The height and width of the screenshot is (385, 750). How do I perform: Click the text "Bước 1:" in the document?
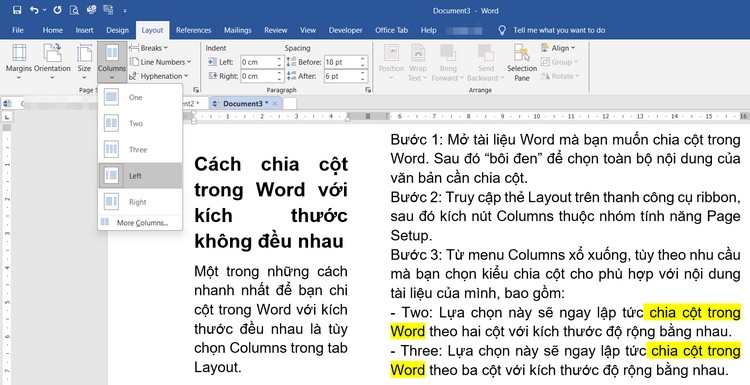point(416,140)
